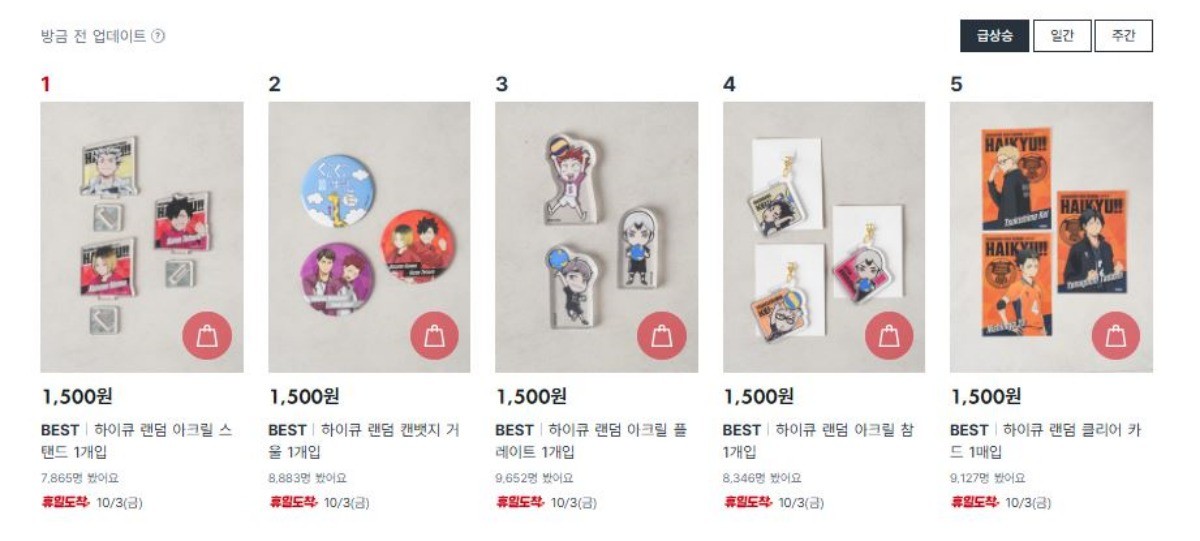Viewport: 1200px width, 541px height.
Task: Add the rank 1 acrylic stand to cart
Action: (207, 336)
